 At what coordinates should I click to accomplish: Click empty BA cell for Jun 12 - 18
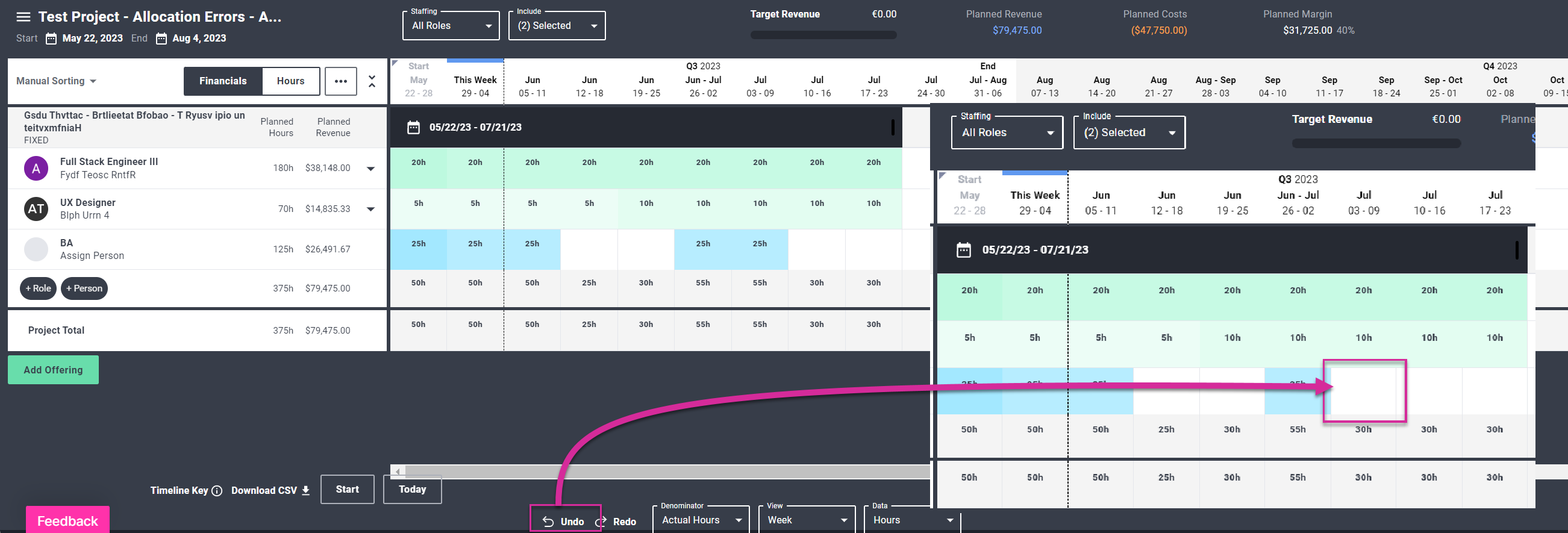click(x=589, y=249)
